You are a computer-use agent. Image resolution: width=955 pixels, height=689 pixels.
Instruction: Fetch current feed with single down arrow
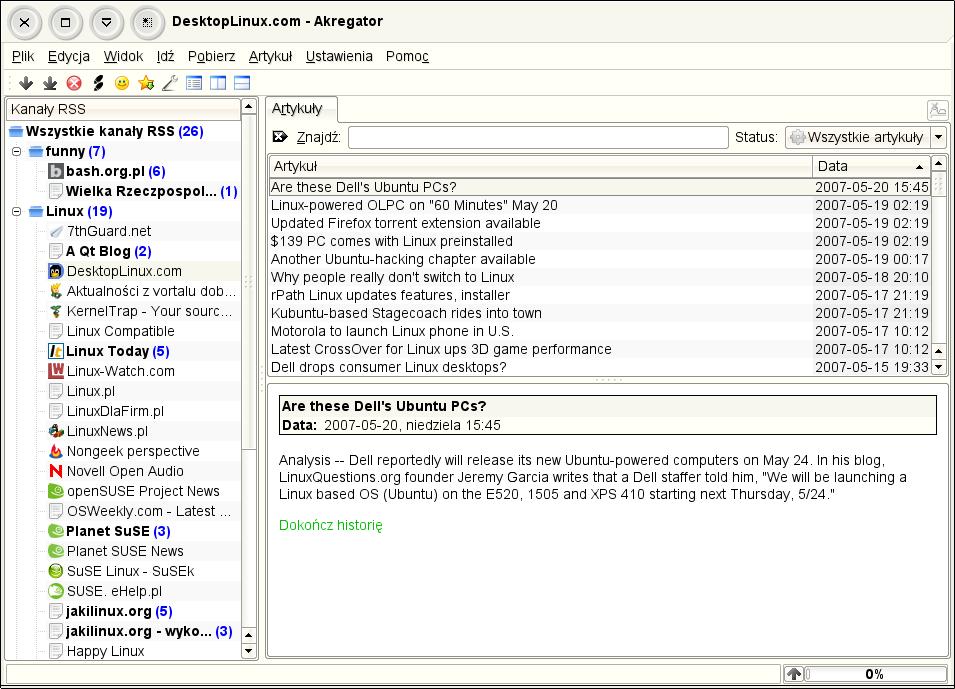[26, 83]
